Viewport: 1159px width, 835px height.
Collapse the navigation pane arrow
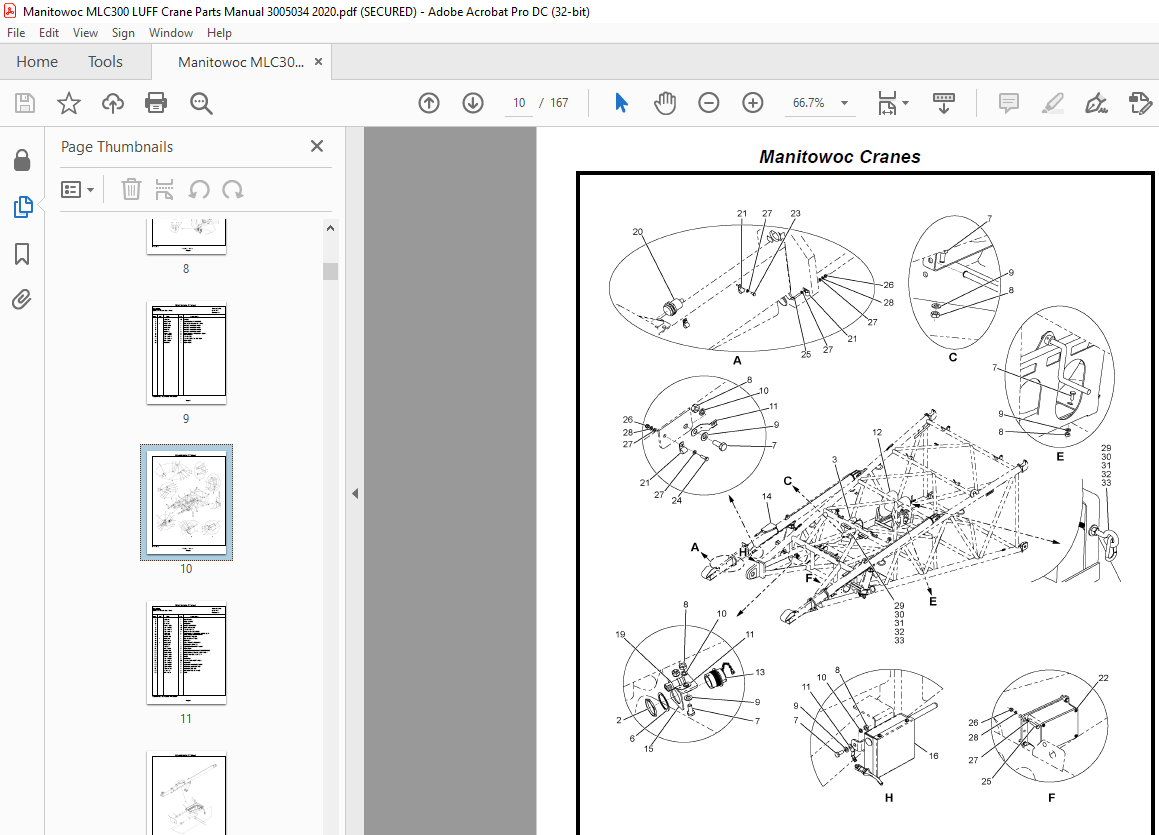click(x=355, y=493)
